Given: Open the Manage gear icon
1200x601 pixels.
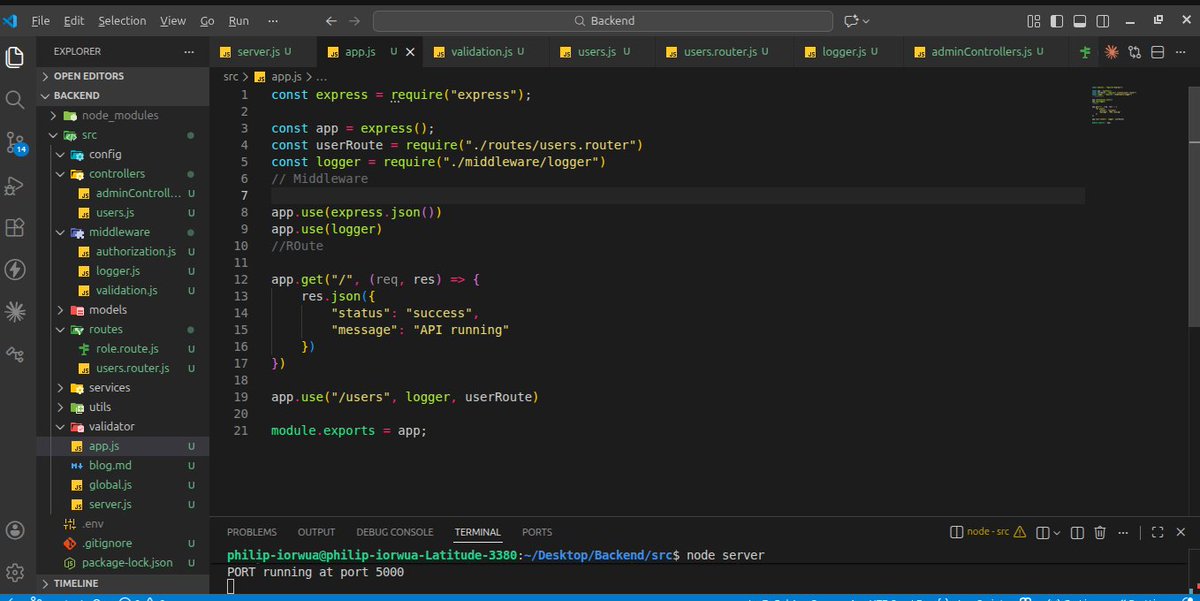Looking at the screenshot, I should (x=15, y=573).
